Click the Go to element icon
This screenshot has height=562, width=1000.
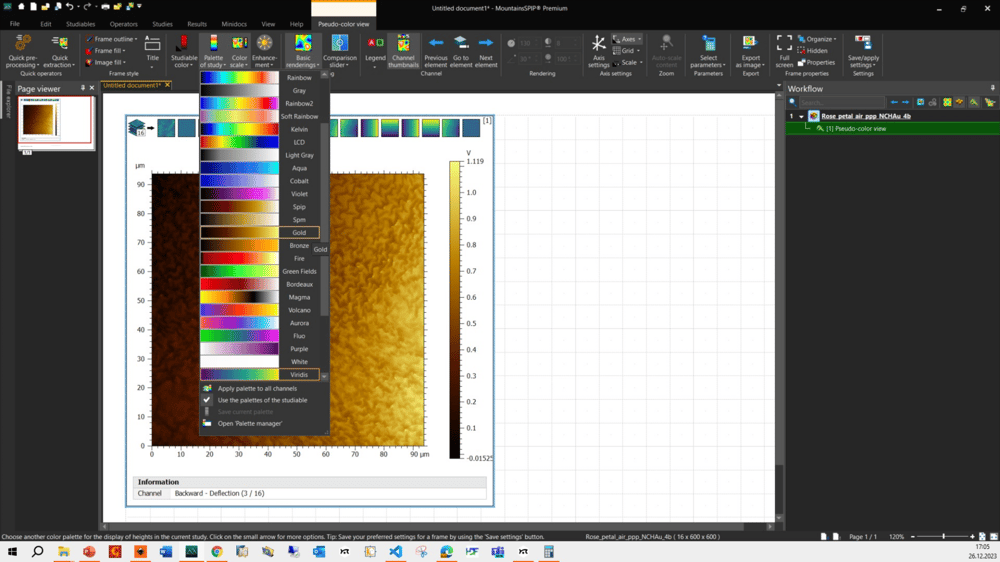tap(460, 43)
